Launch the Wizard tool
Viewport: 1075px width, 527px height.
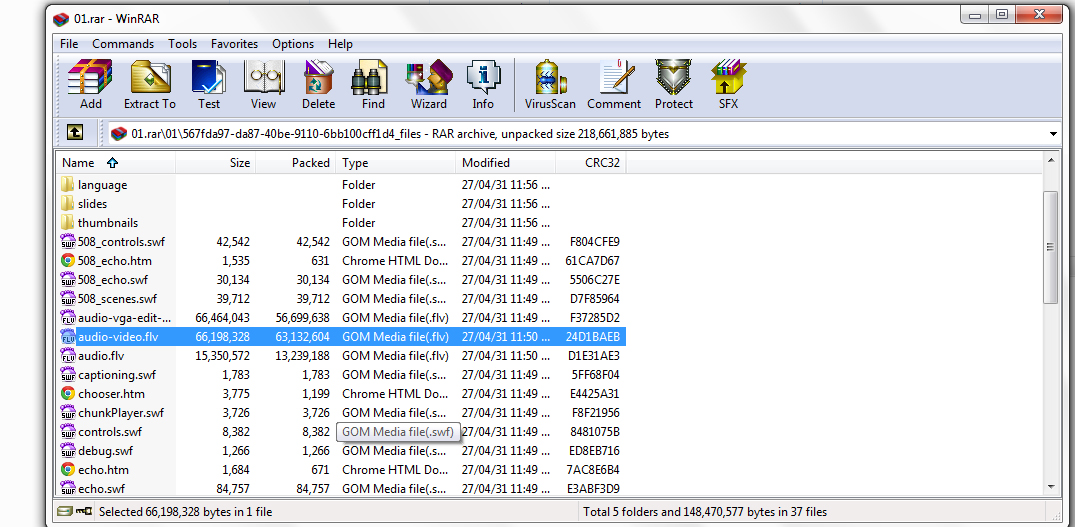tap(428, 84)
